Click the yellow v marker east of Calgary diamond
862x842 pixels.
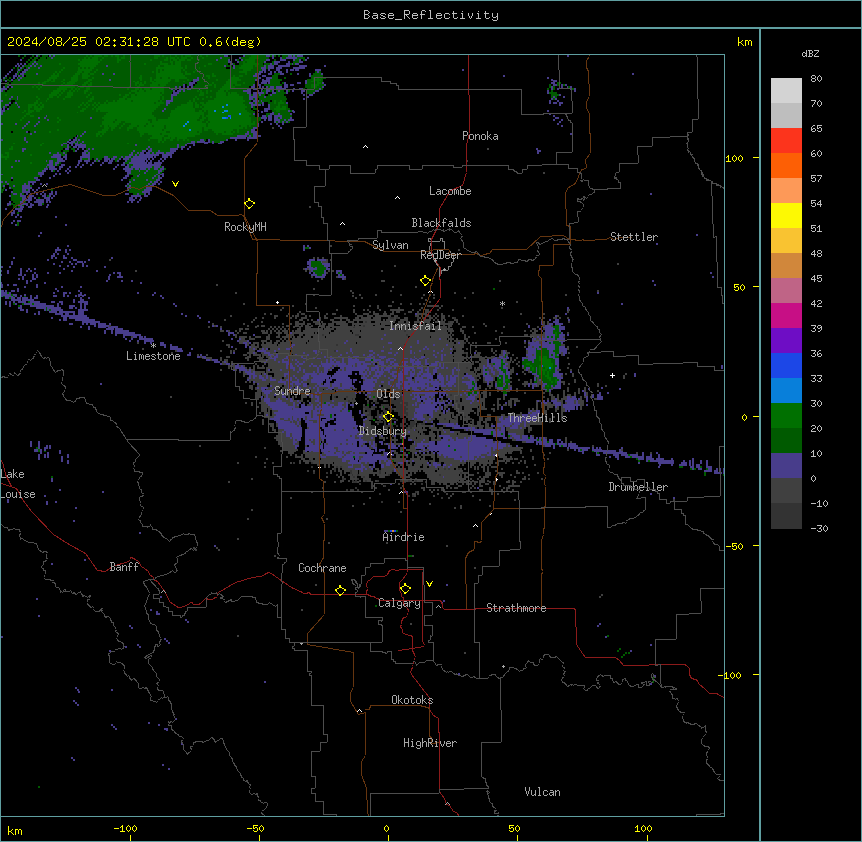click(429, 584)
